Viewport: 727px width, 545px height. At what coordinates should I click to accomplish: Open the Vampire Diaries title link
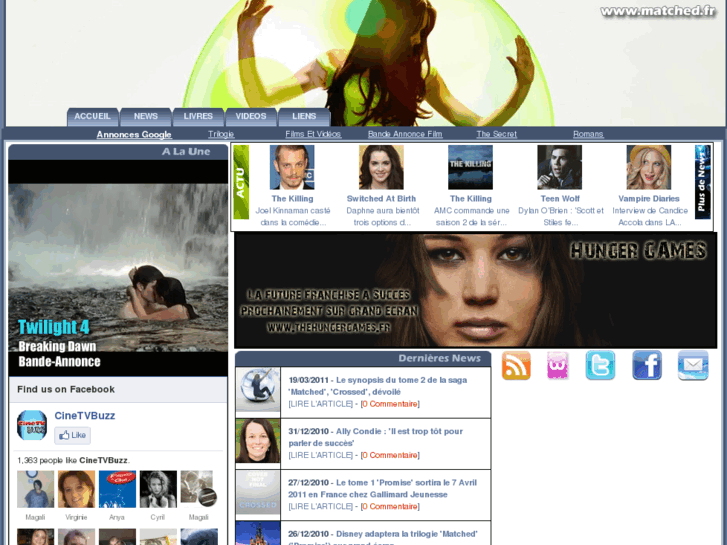pyautogui.click(x=649, y=199)
